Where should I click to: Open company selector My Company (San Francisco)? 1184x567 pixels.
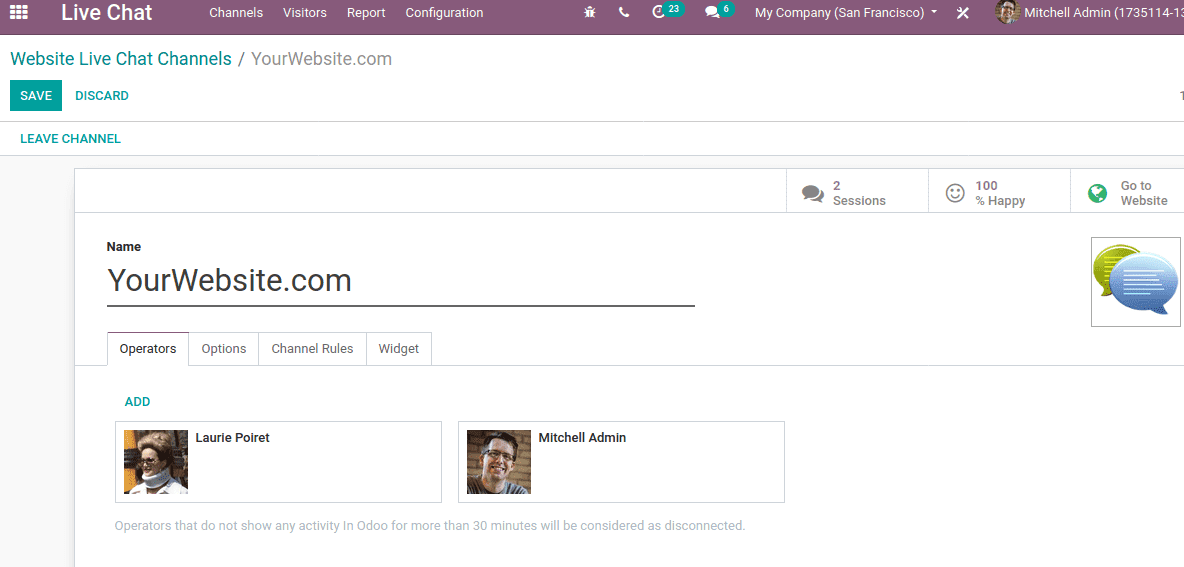pyautogui.click(x=846, y=13)
